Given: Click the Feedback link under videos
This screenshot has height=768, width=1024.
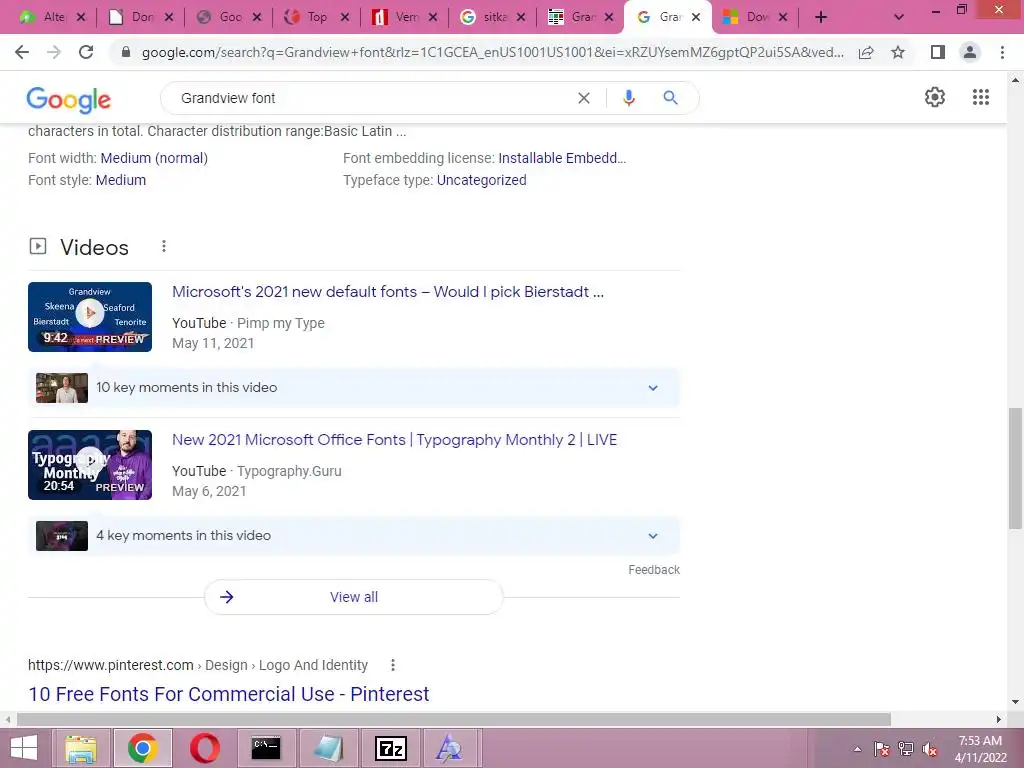Looking at the screenshot, I should 654,570.
